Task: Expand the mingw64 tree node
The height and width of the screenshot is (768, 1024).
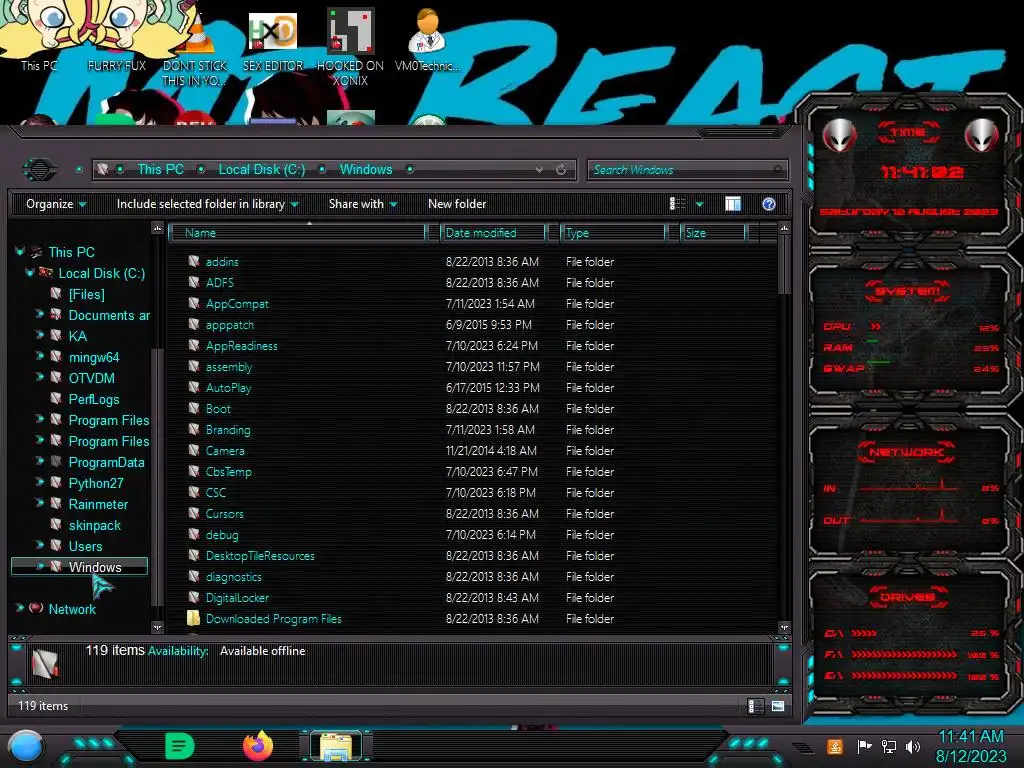Action: pyautogui.click(x=39, y=356)
